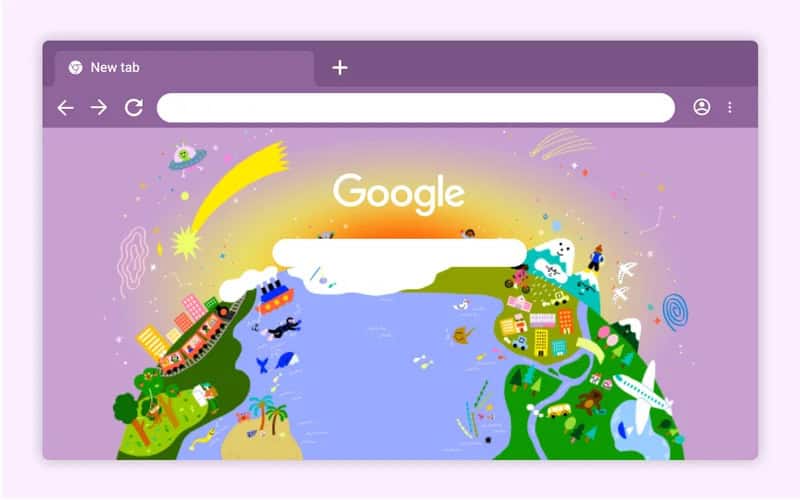Click the Chrome favicon on the tab
Screen dimensions: 800x500
pos(76,67)
